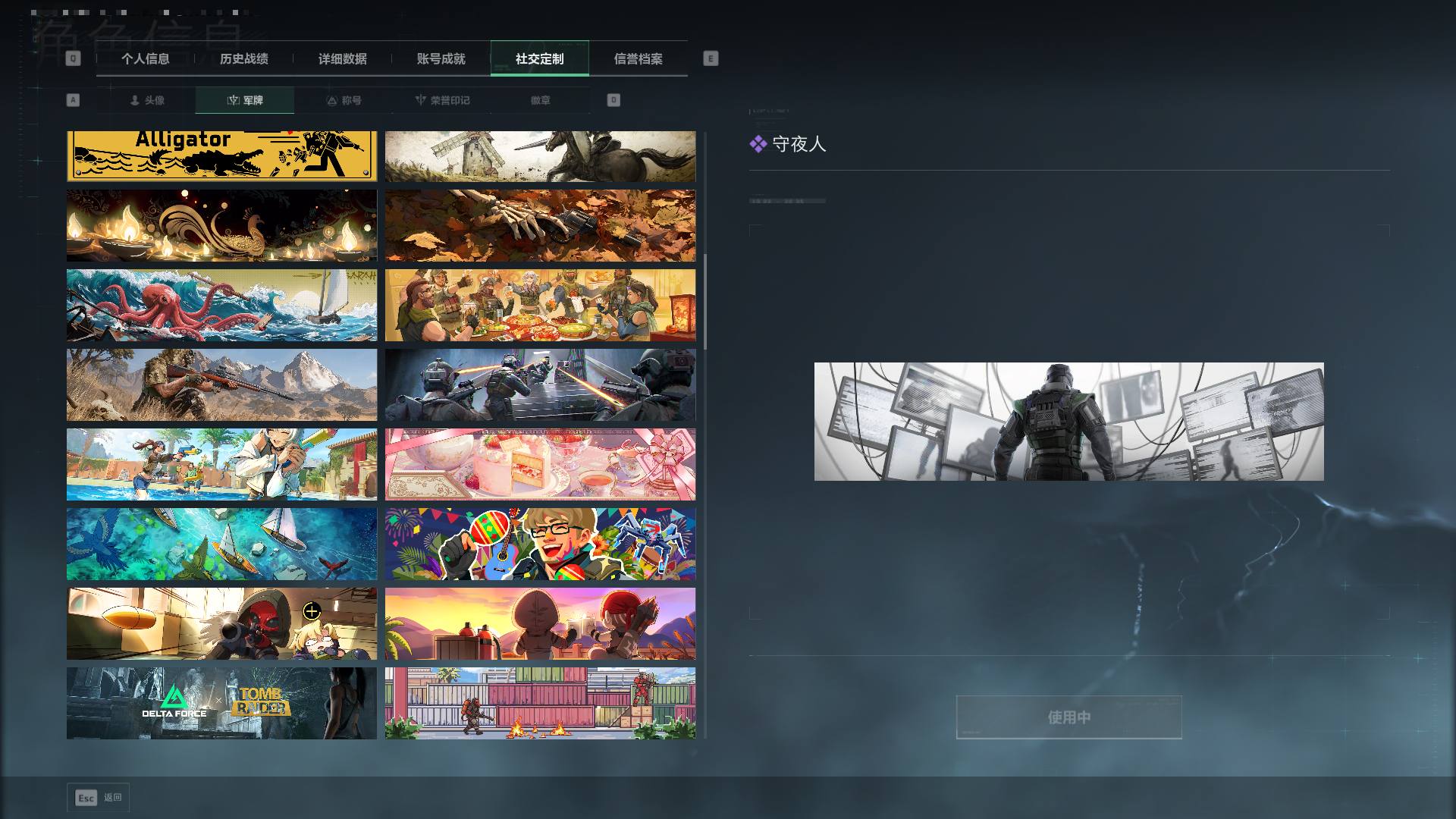
Task: Go to the 账号成就 tab
Action: click(441, 58)
